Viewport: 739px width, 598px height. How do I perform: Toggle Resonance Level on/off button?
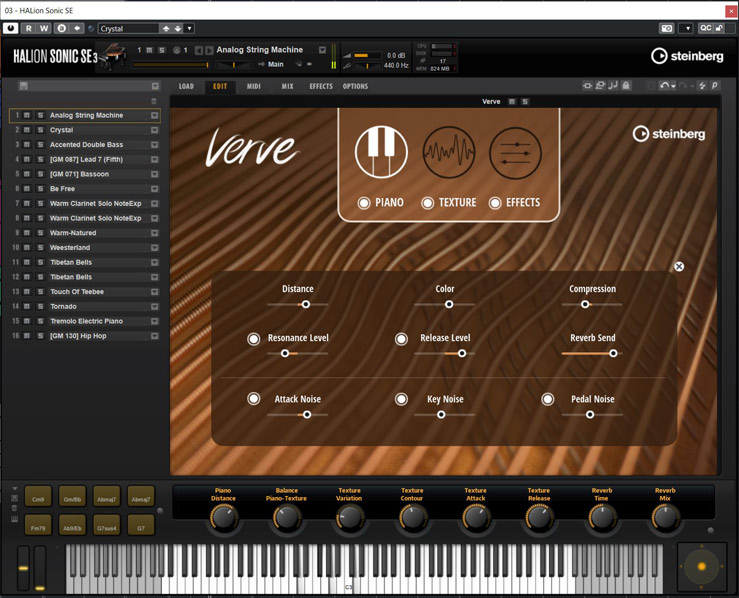click(254, 339)
